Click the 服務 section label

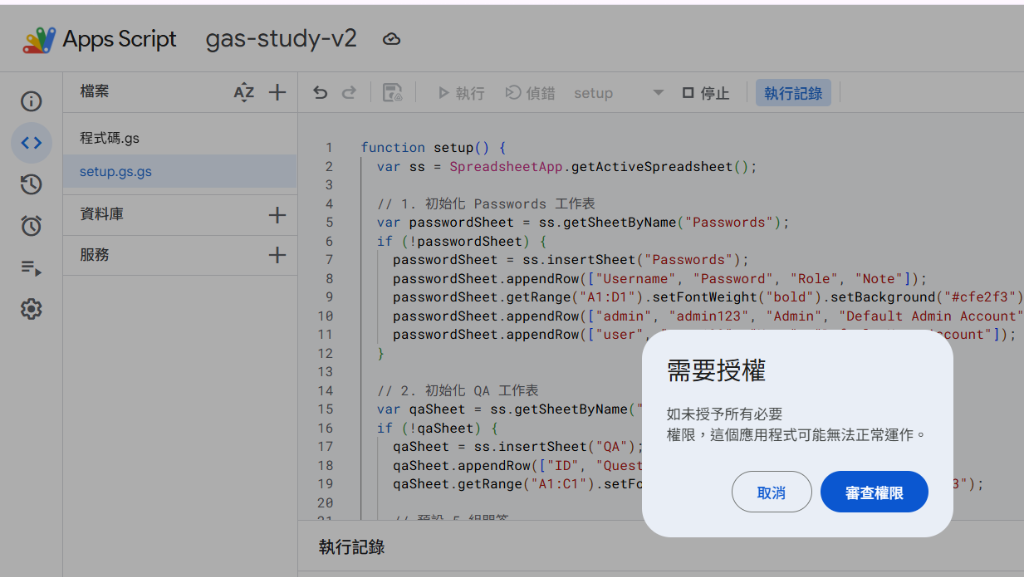click(95, 255)
